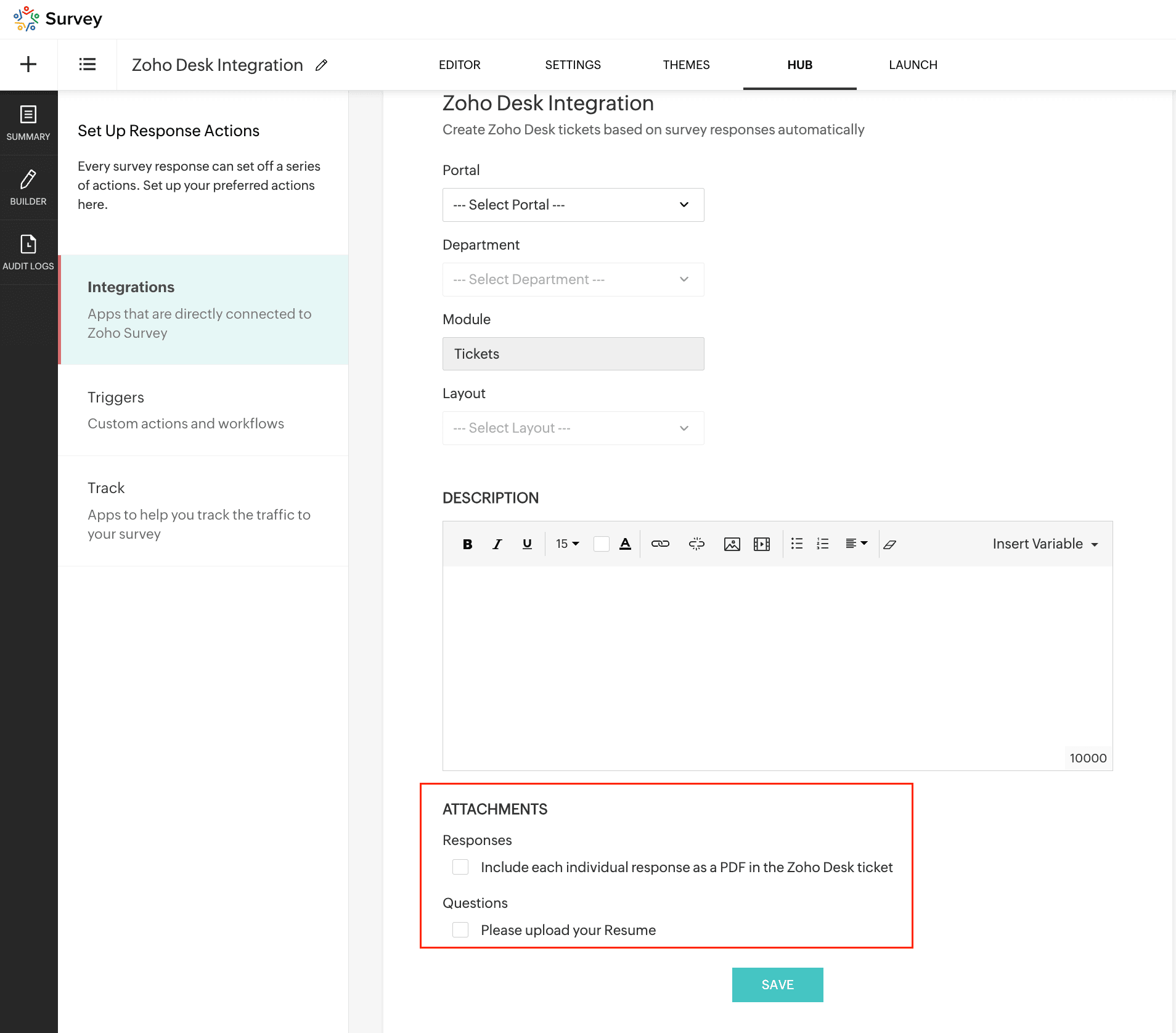Click the unlink icon in the toolbar

[x=696, y=544]
